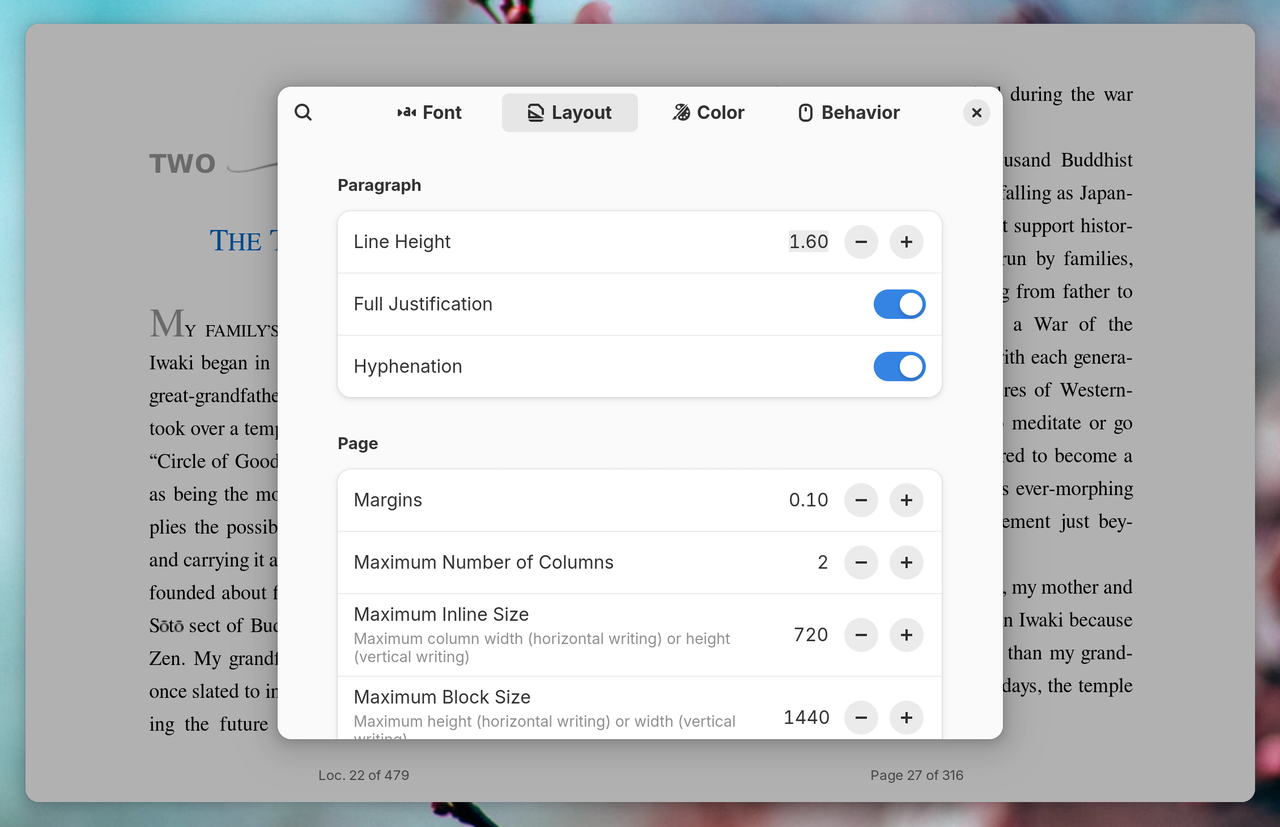The width and height of the screenshot is (1280, 827).
Task: Increase Maximum Number of Columns
Action: click(x=906, y=562)
